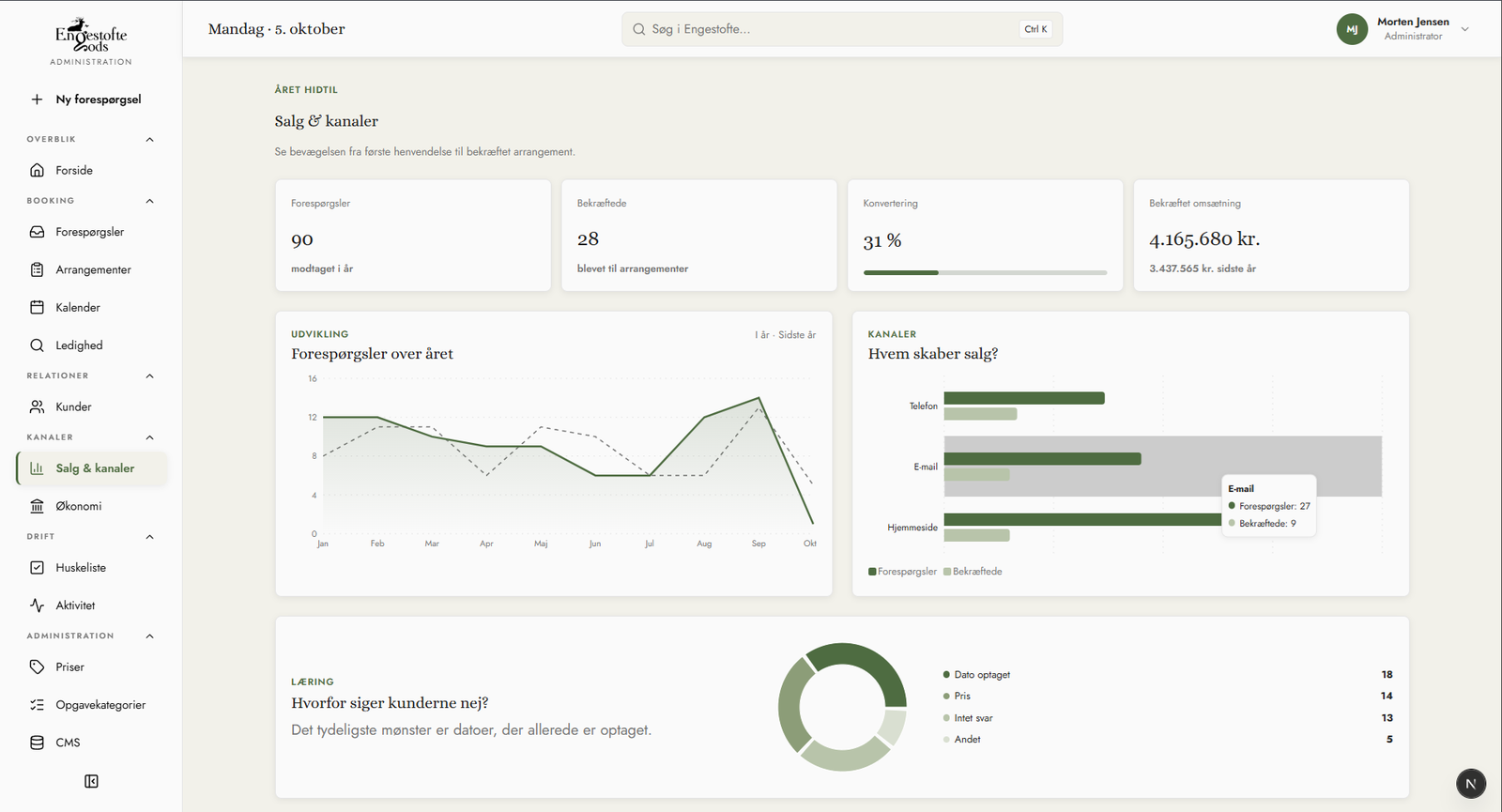Click the Ledighed sidebar label
Image resolution: width=1502 pixels, height=812 pixels.
[x=79, y=345]
